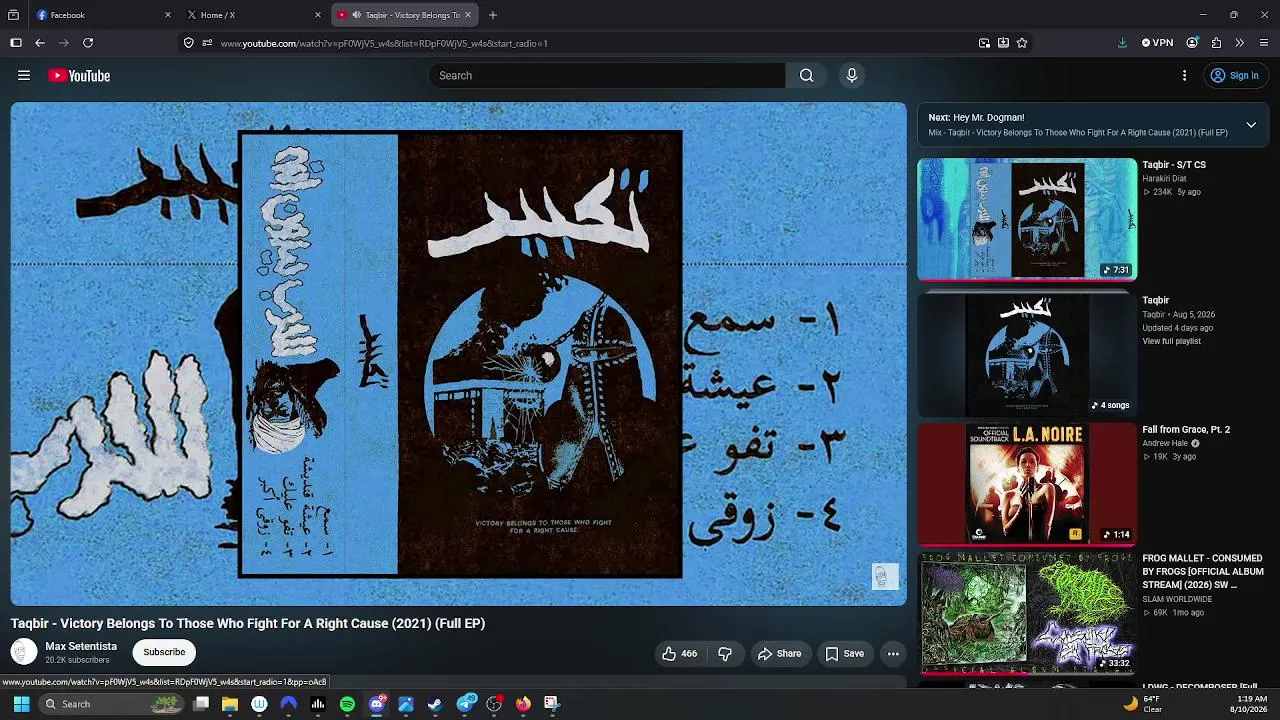
Task: Open Max Setentista channel avatar
Action: (x=24, y=652)
